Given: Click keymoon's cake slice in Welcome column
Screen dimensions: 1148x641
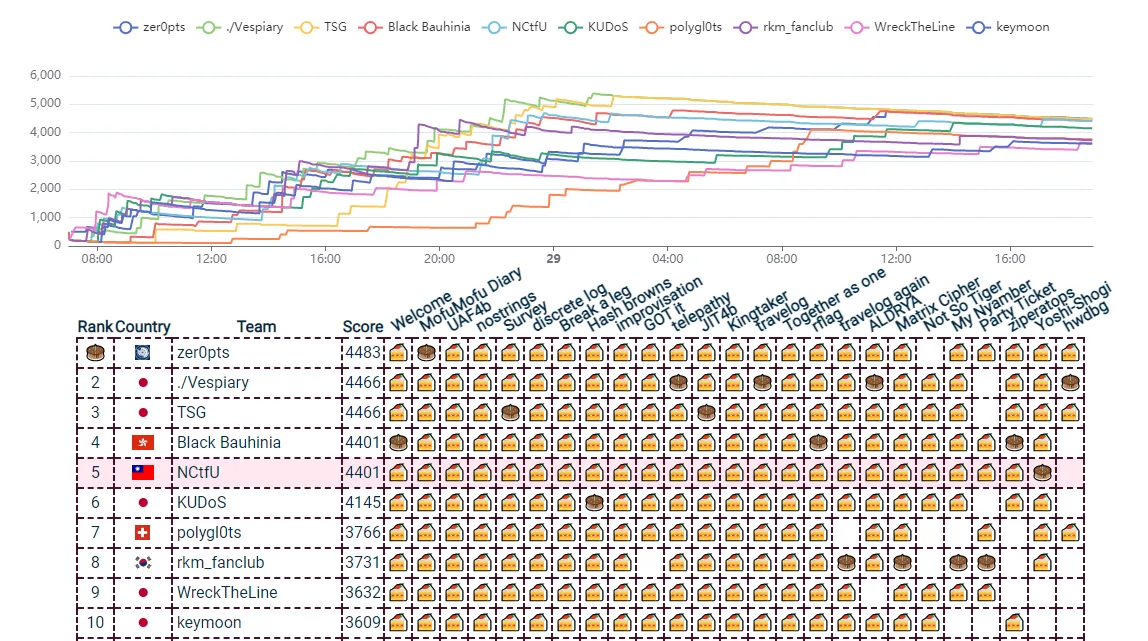Looking at the screenshot, I should click(x=398, y=622).
